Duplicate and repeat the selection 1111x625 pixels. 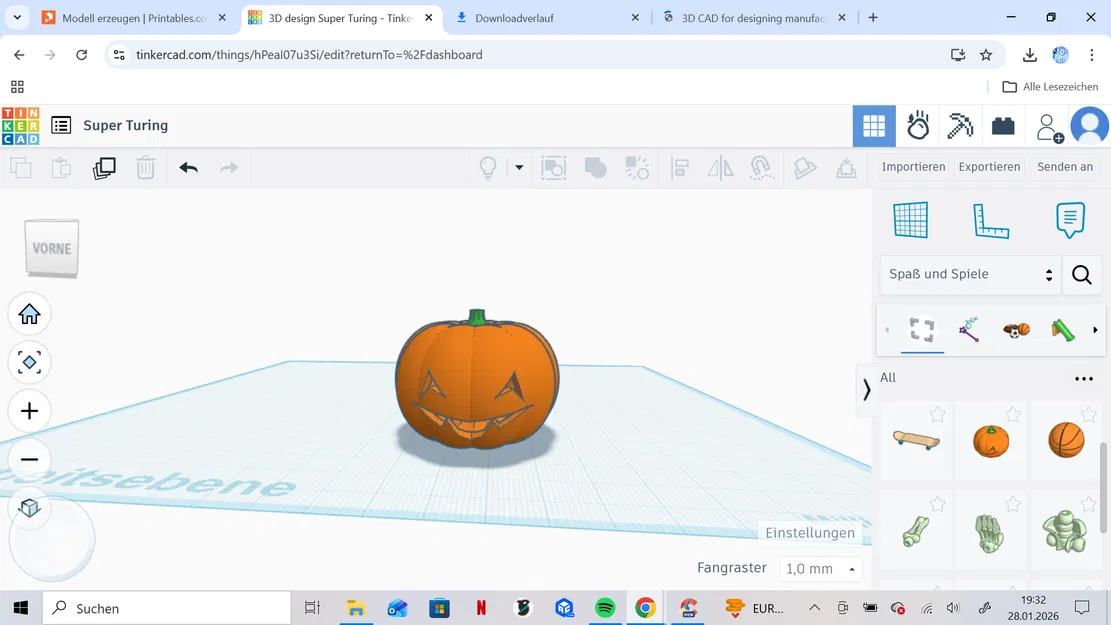point(104,168)
